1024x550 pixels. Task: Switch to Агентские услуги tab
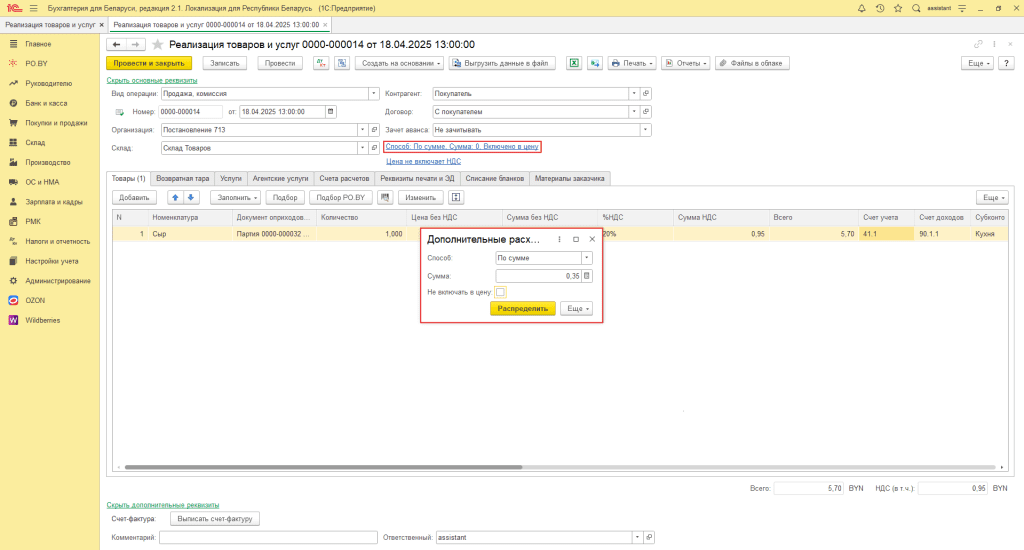click(280, 178)
